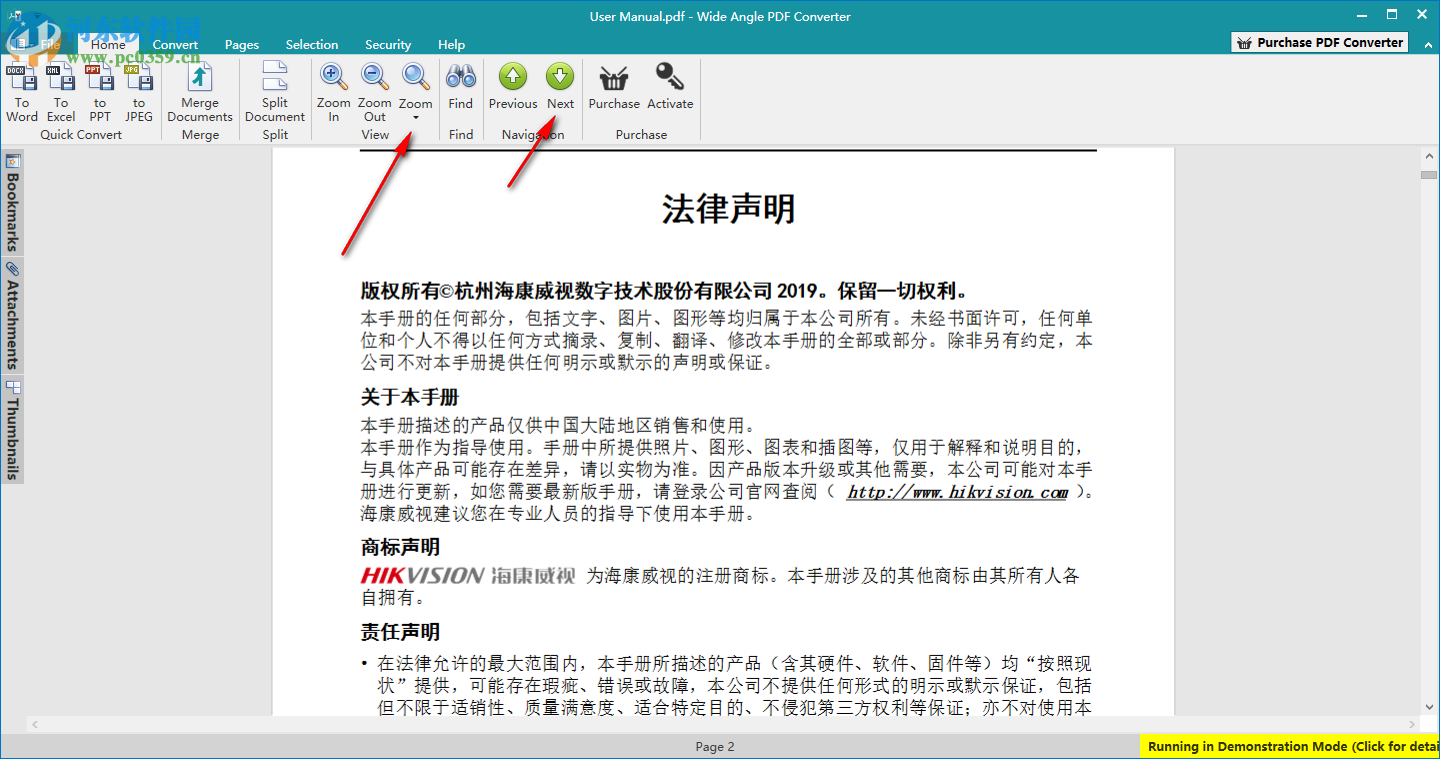Screen dimensions: 1440x759
Task: Go to the Next page
Action: [x=560, y=90]
